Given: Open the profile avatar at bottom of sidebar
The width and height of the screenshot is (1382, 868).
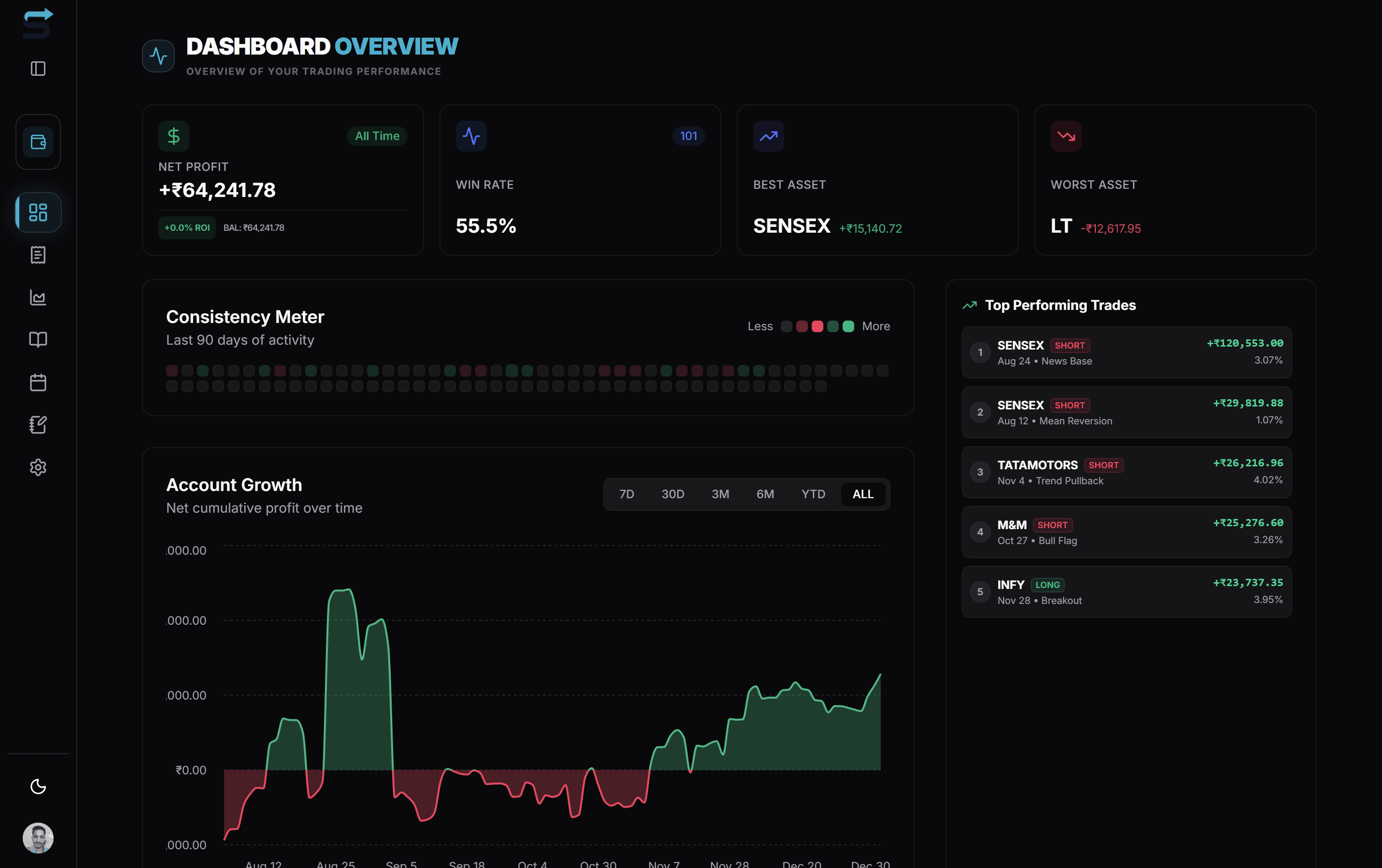Looking at the screenshot, I should [37, 839].
